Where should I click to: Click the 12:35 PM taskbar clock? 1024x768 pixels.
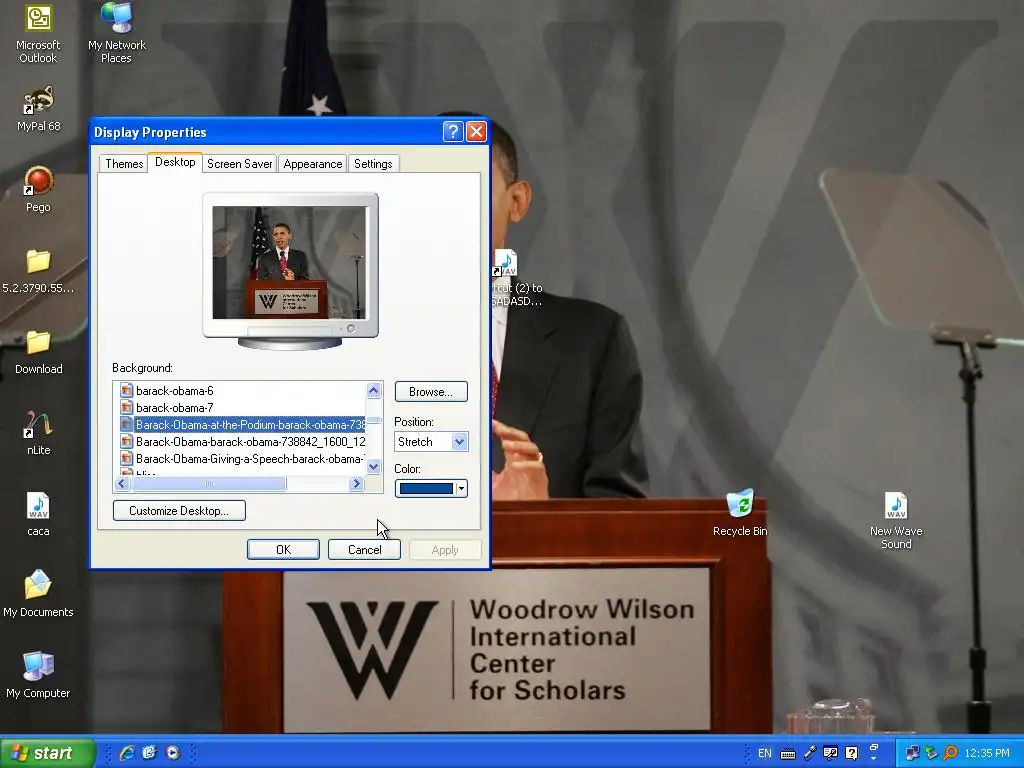click(x=987, y=753)
